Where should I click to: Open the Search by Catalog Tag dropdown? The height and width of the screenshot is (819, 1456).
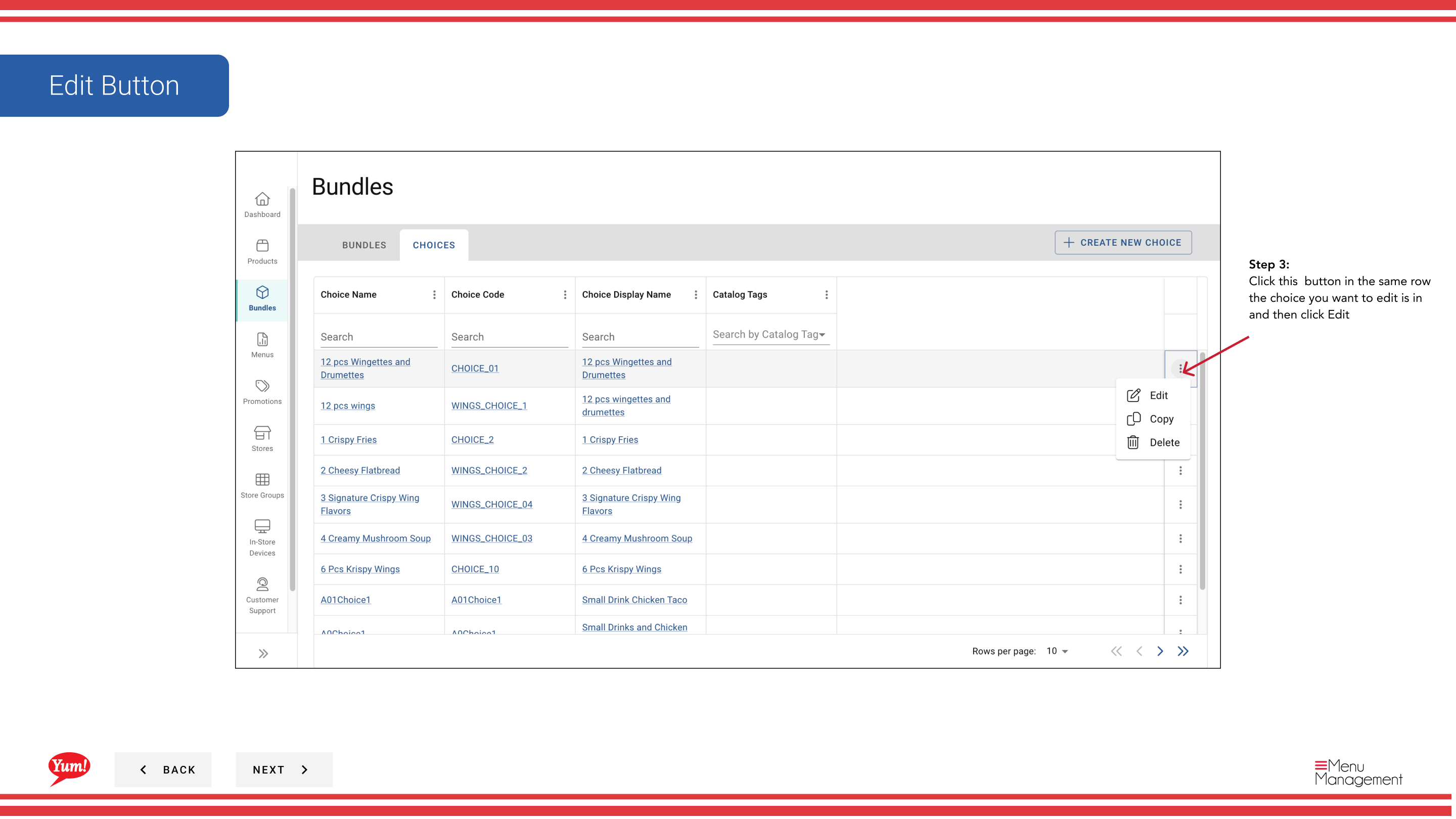[770, 335]
